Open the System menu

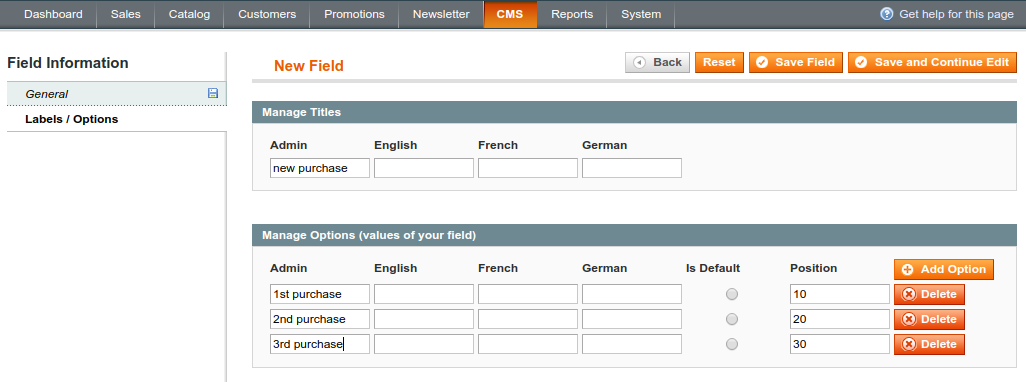click(x=641, y=14)
